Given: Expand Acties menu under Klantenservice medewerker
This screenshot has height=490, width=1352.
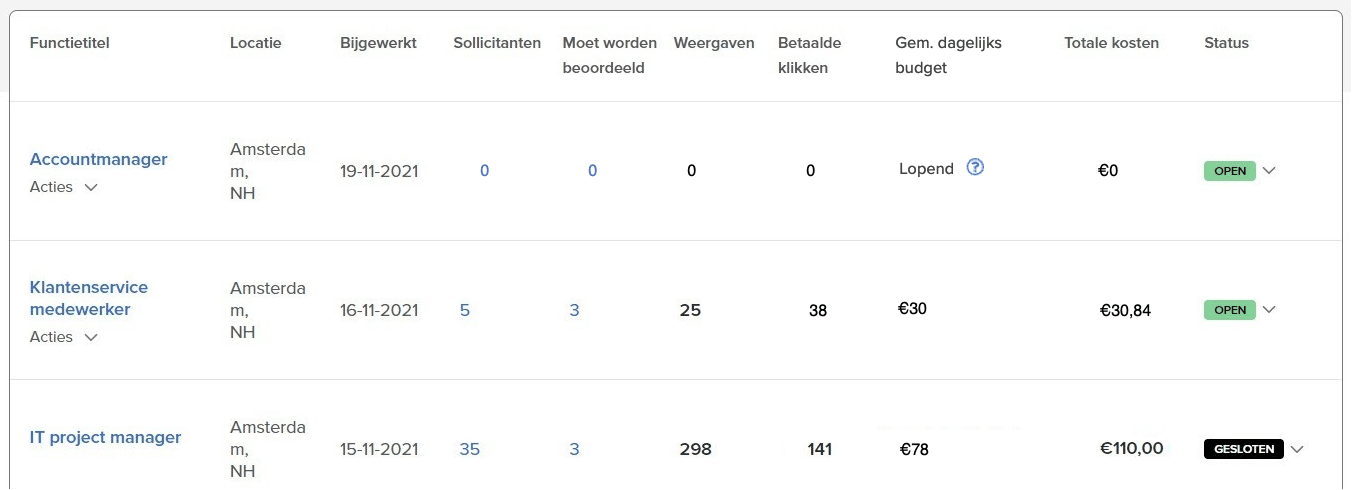Looking at the screenshot, I should [x=64, y=337].
